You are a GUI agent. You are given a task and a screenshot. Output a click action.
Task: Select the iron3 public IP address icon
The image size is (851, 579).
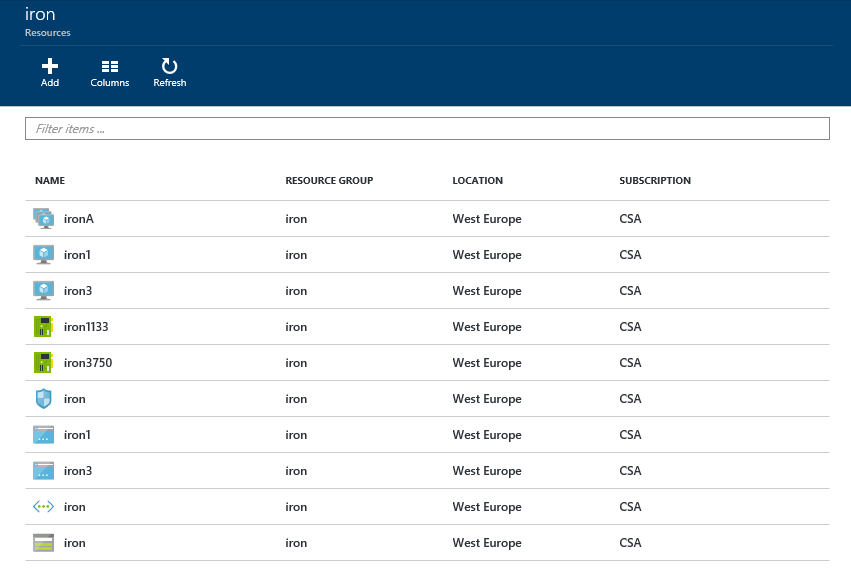[43, 470]
